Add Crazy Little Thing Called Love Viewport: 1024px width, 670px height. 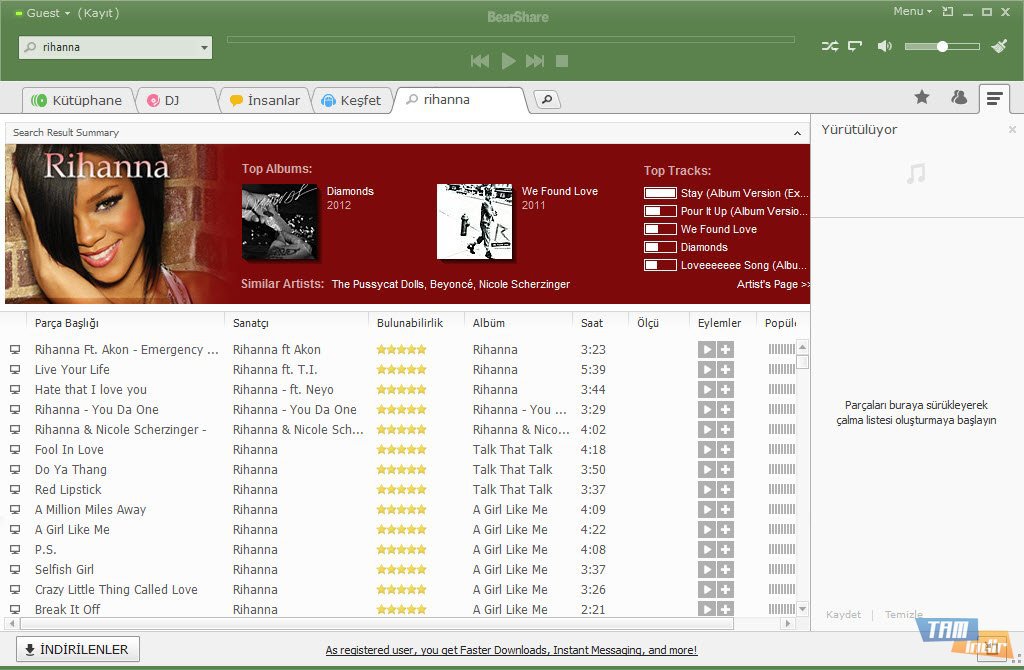[725, 590]
